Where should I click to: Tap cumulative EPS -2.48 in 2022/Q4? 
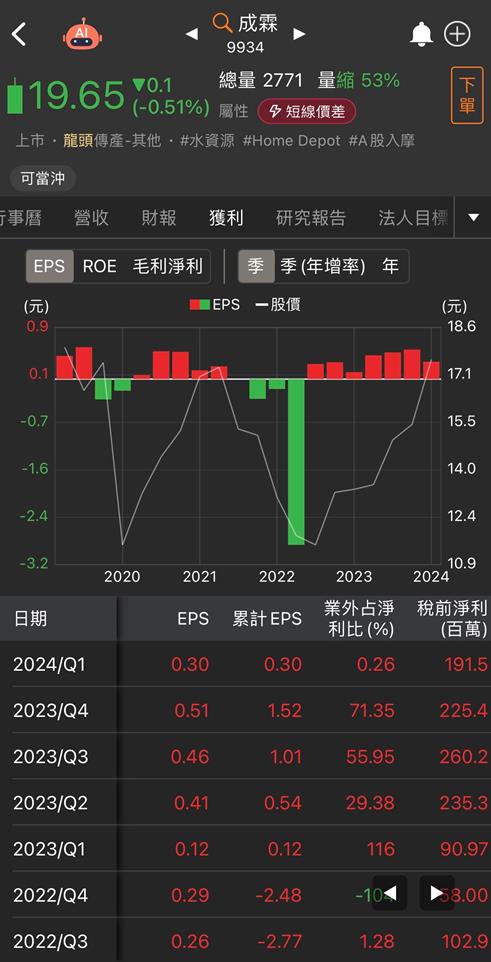point(279,895)
